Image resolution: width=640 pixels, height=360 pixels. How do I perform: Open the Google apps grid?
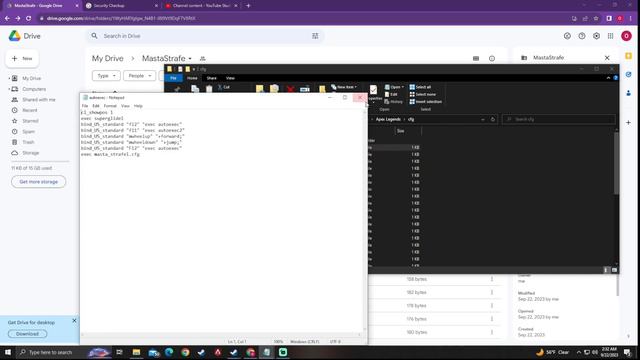(x=611, y=36)
